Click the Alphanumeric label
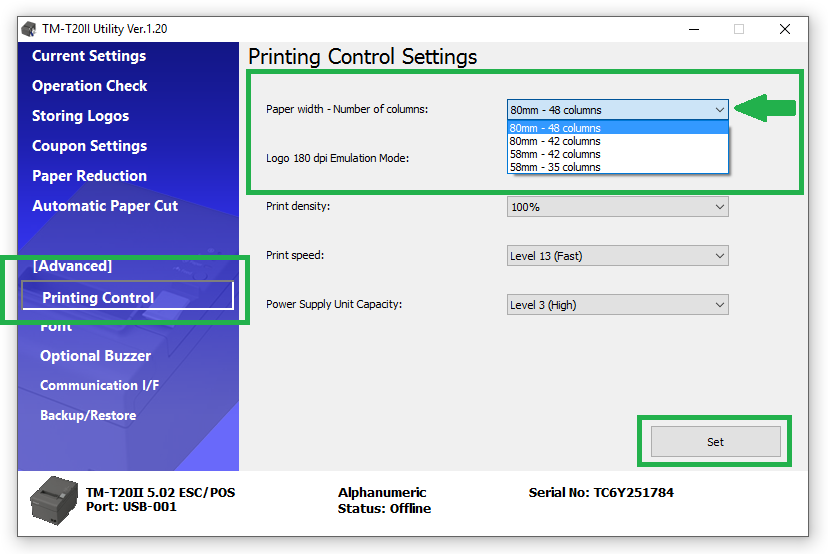Viewport: 828px width, 554px height. pos(382,493)
